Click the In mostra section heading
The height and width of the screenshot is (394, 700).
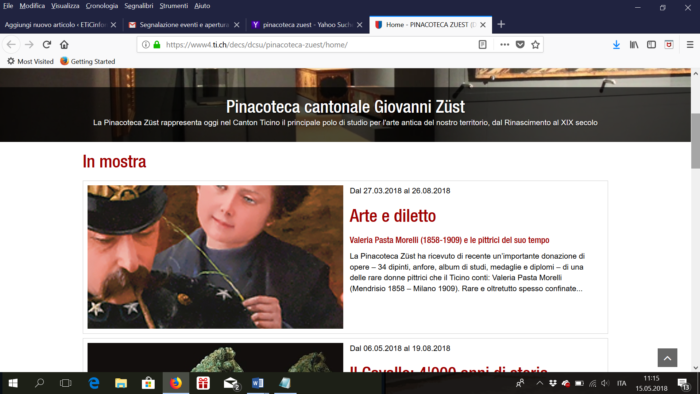(114, 162)
